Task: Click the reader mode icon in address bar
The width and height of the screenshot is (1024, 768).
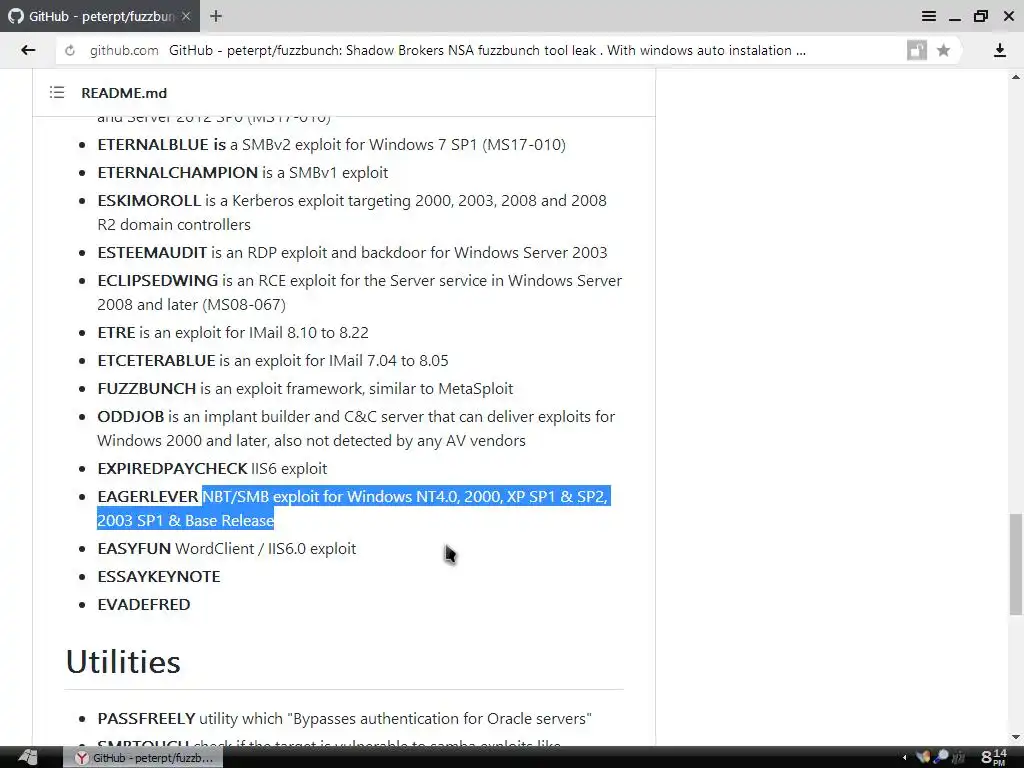Action: click(x=917, y=50)
